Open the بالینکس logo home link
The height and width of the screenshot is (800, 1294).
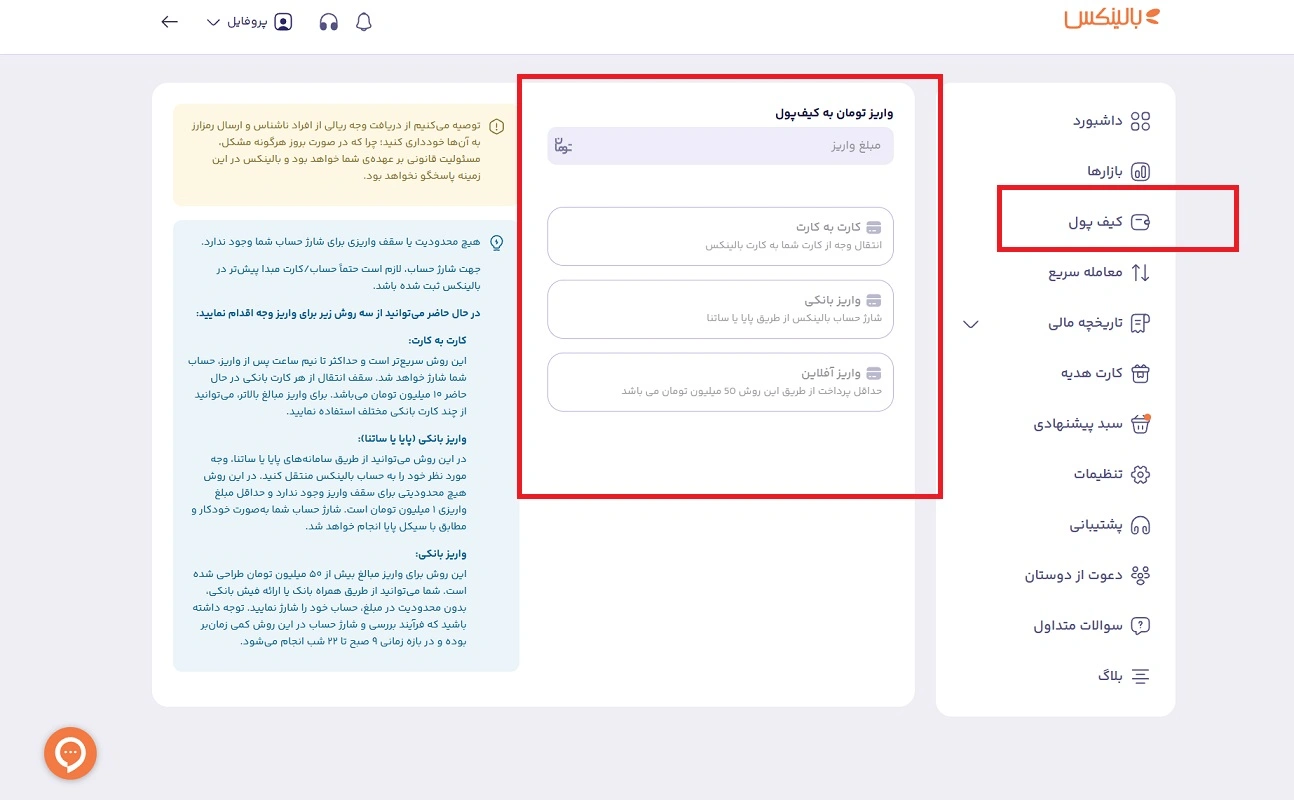coord(1111,19)
